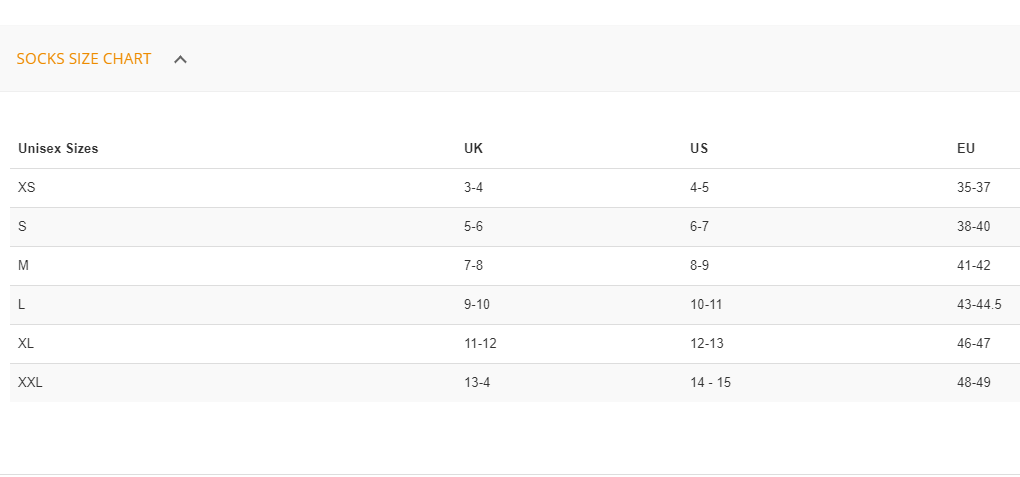
Task: Select the XXL size row label
Action: 31,382
